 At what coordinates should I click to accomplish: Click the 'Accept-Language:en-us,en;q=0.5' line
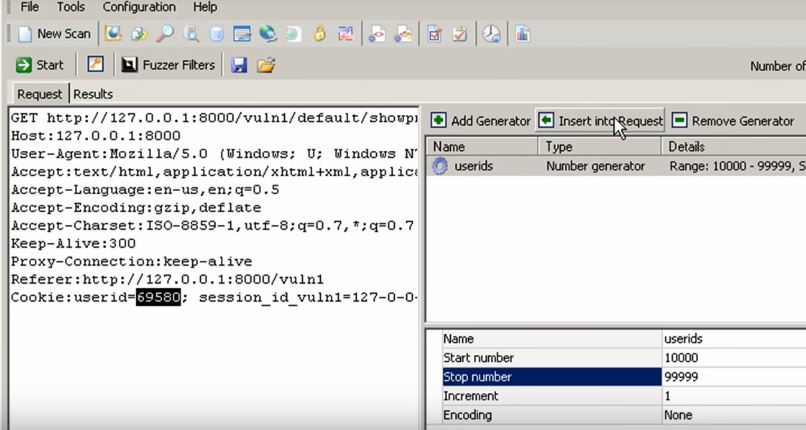click(145, 190)
